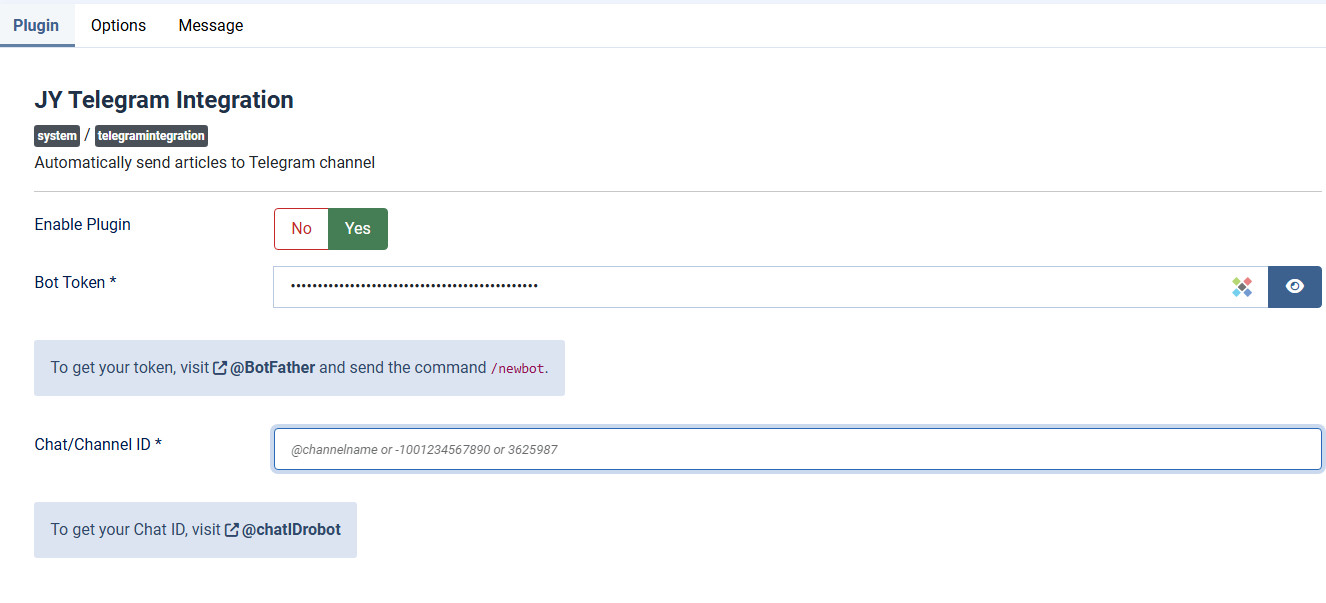Screen dimensions: 1326x603
Task: Click the JY Telegram Integration heading
Action: click(164, 100)
